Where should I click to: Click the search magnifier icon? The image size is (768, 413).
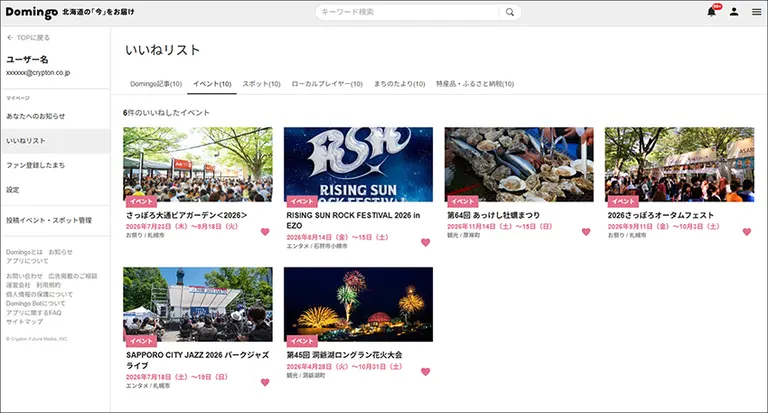point(510,12)
